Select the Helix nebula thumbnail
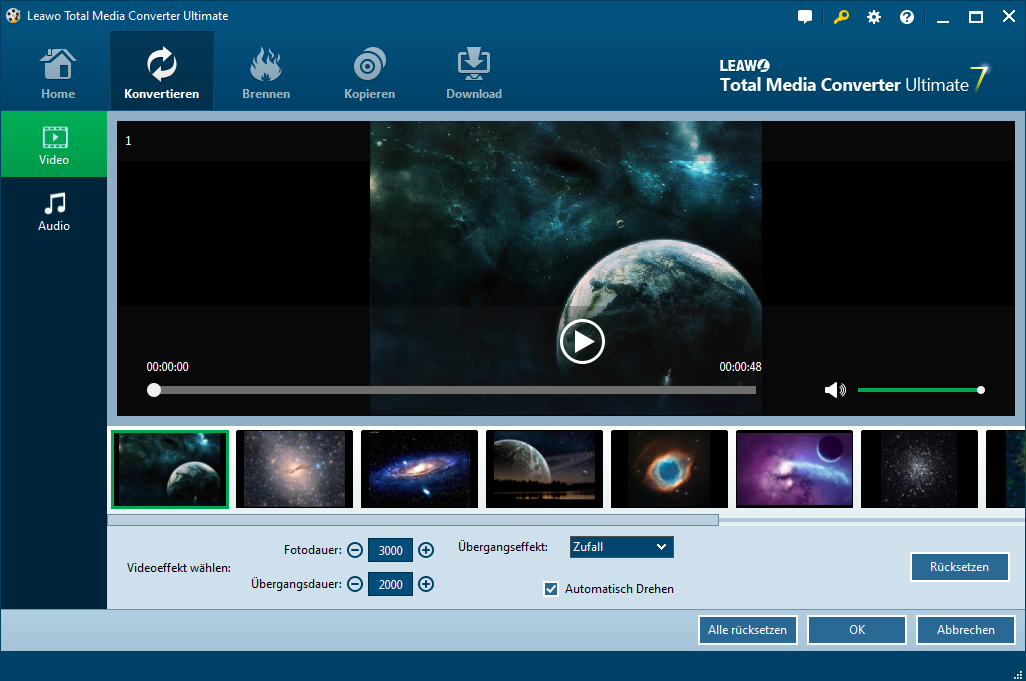The width and height of the screenshot is (1026, 681). 669,469
